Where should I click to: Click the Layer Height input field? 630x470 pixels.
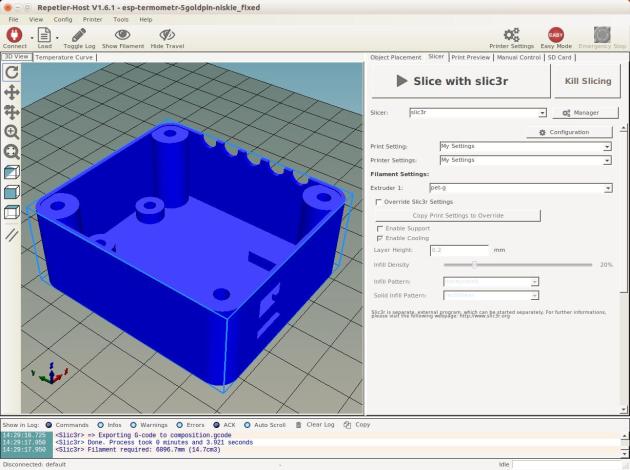(459, 250)
